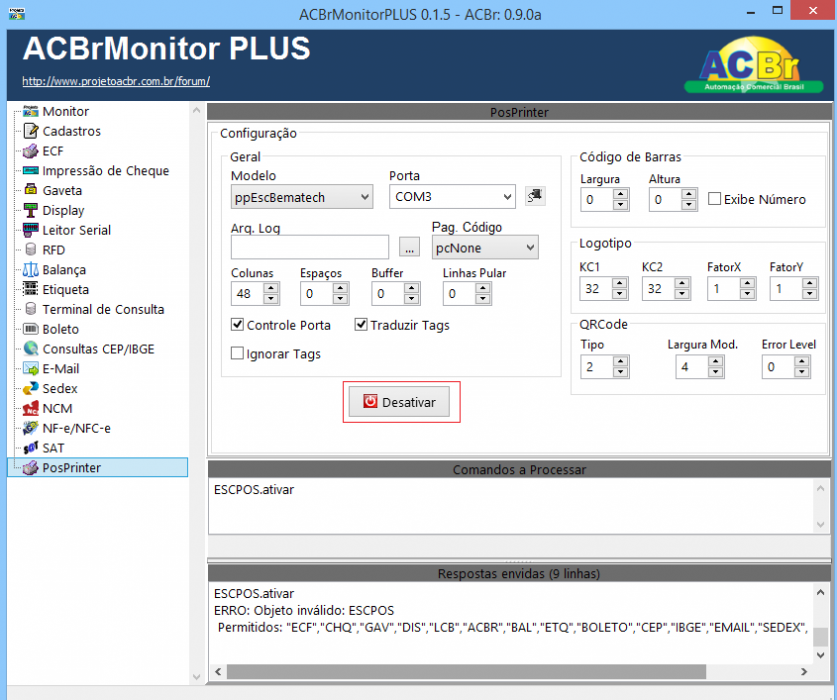Increase the Buffer spinner value
This screenshot has height=700, width=837.
pos(412,288)
